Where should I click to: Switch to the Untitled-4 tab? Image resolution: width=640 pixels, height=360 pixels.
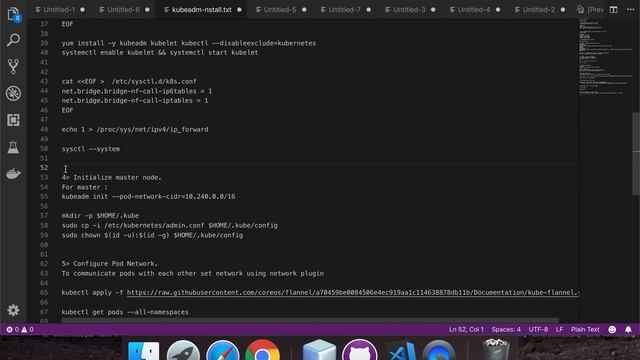[473, 9]
